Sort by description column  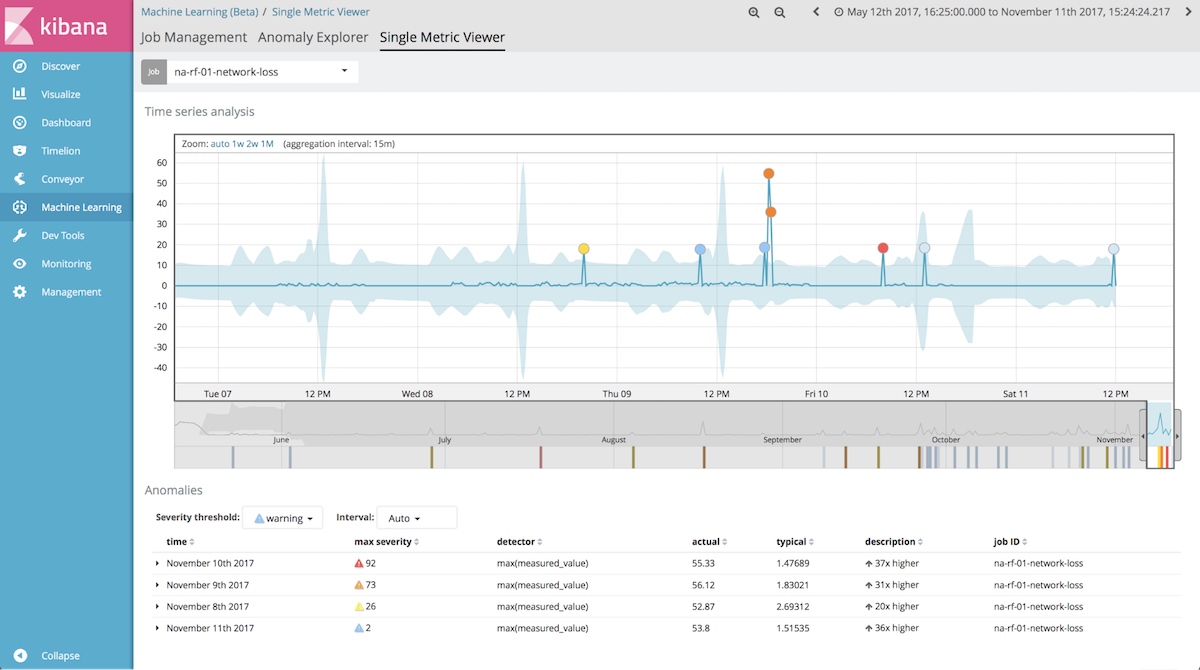click(894, 541)
